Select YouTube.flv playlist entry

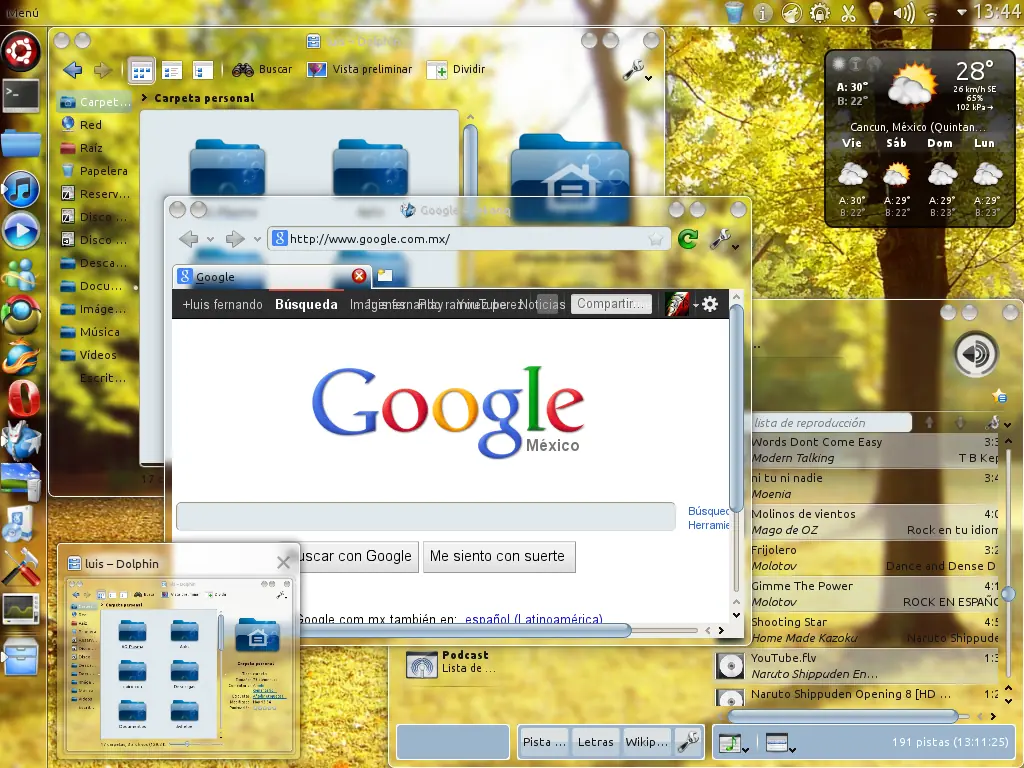click(x=857, y=665)
